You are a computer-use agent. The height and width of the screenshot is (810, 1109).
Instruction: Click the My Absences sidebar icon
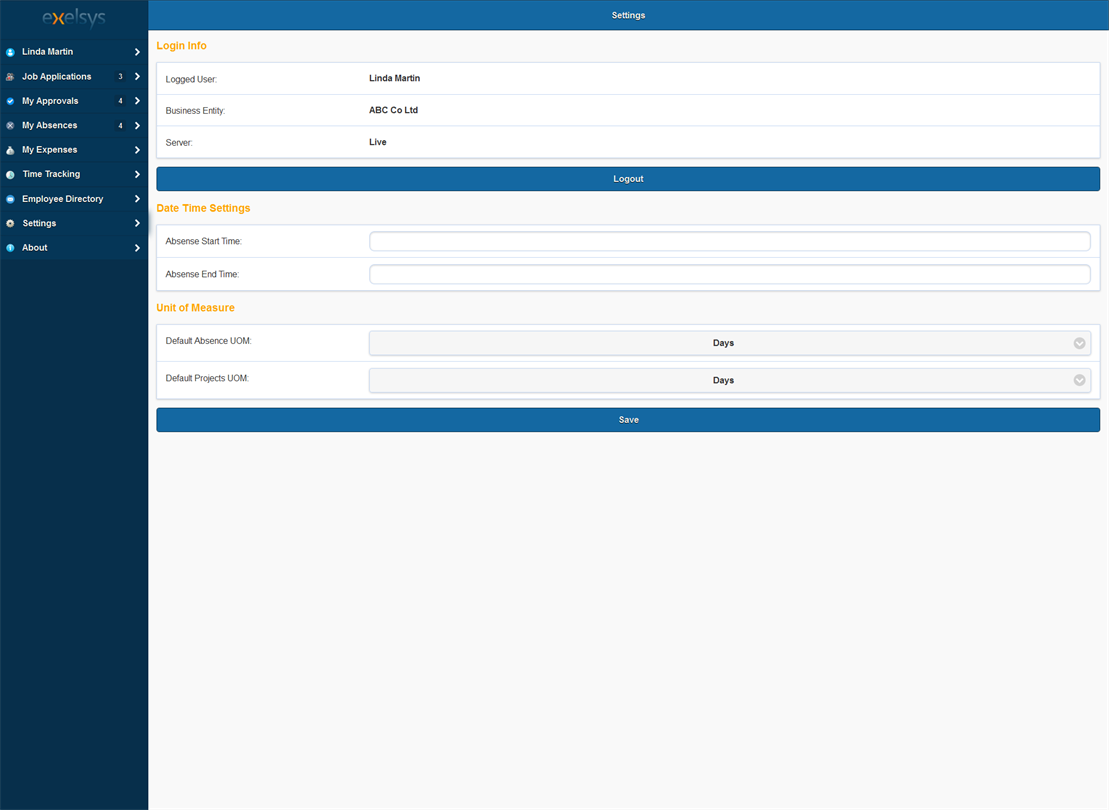(x=10, y=125)
